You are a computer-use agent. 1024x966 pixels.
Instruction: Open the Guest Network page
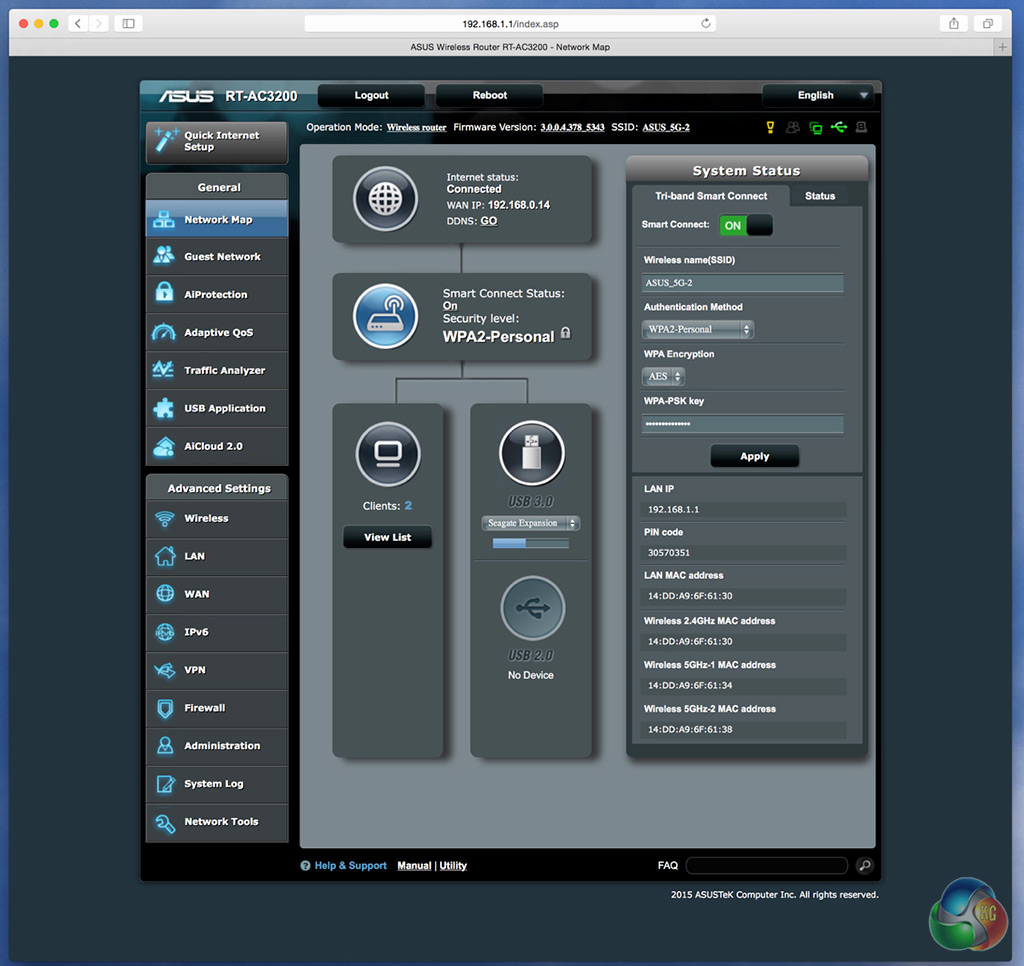click(217, 257)
